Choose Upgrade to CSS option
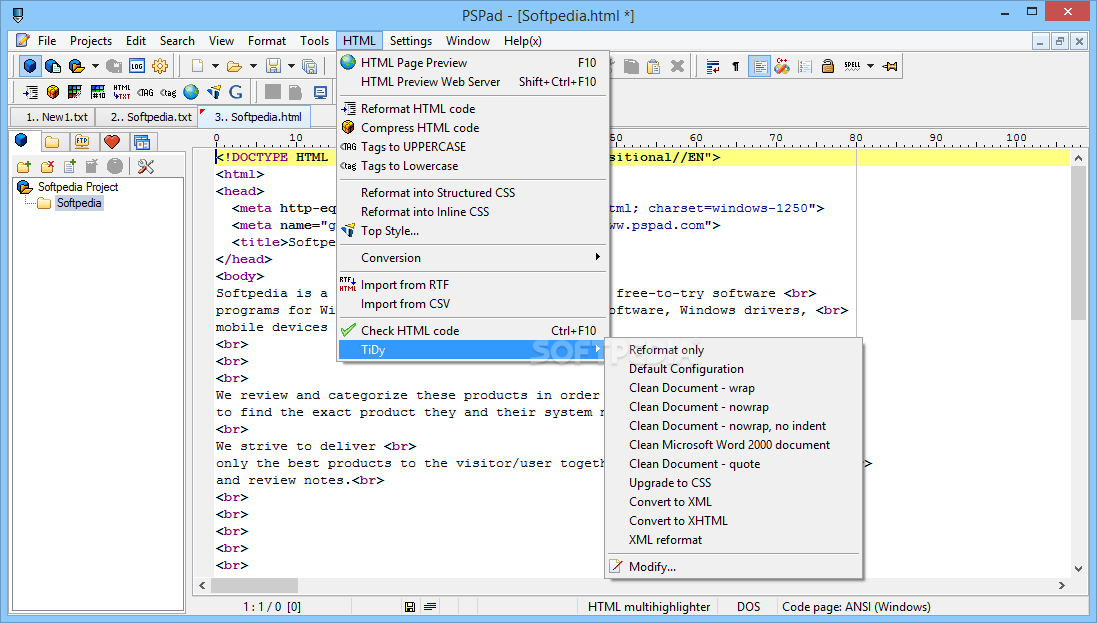 coord(733,482)
